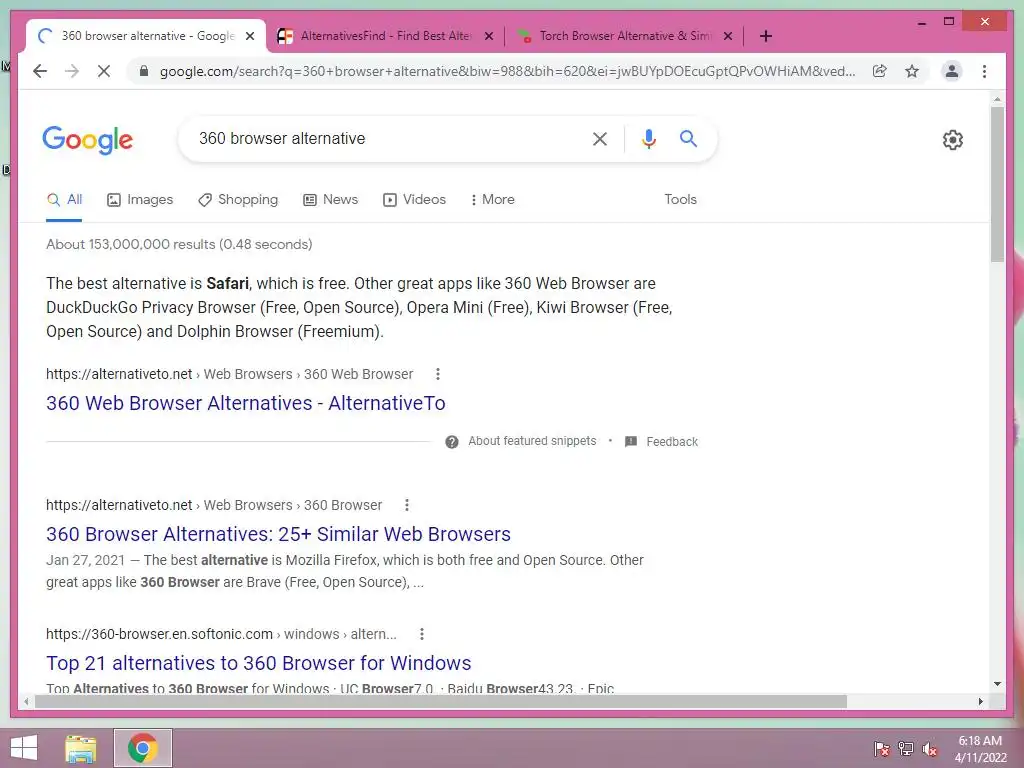Switch to News results
Image resolution: width=1024 pixels, height=768 pixels.
(330, 200)
